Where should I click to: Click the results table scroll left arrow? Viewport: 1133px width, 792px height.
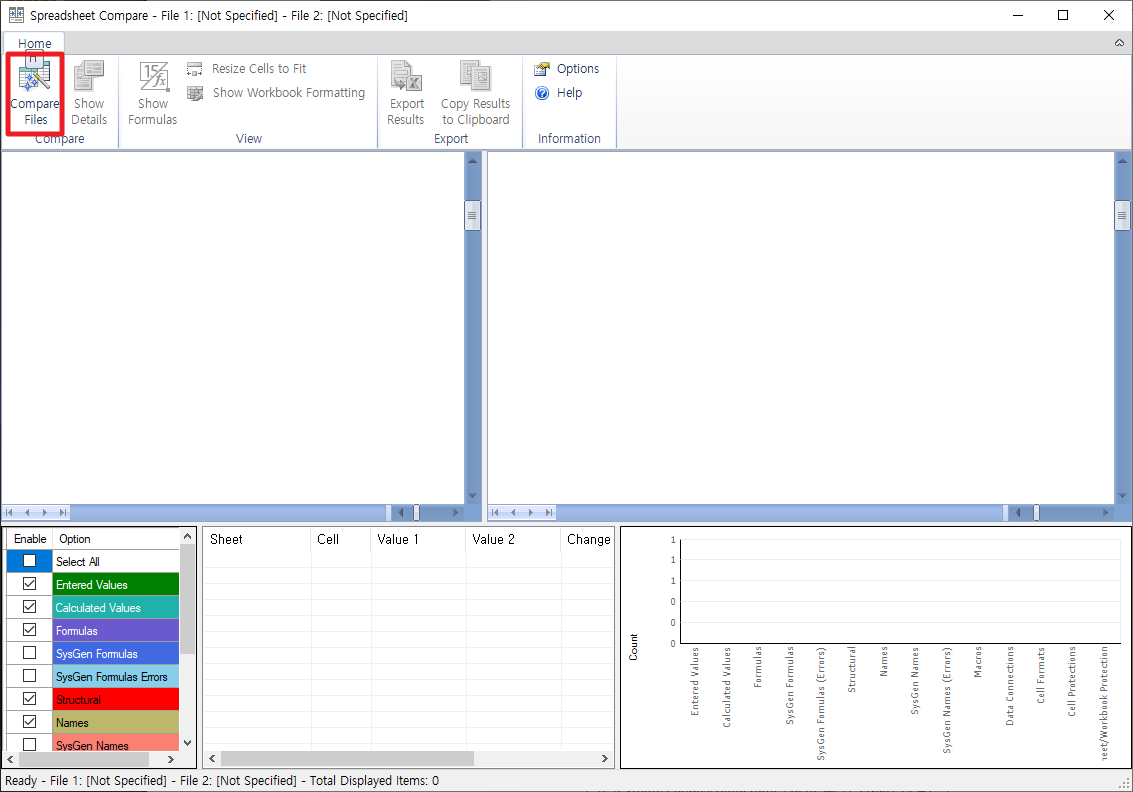pos(212,758)
